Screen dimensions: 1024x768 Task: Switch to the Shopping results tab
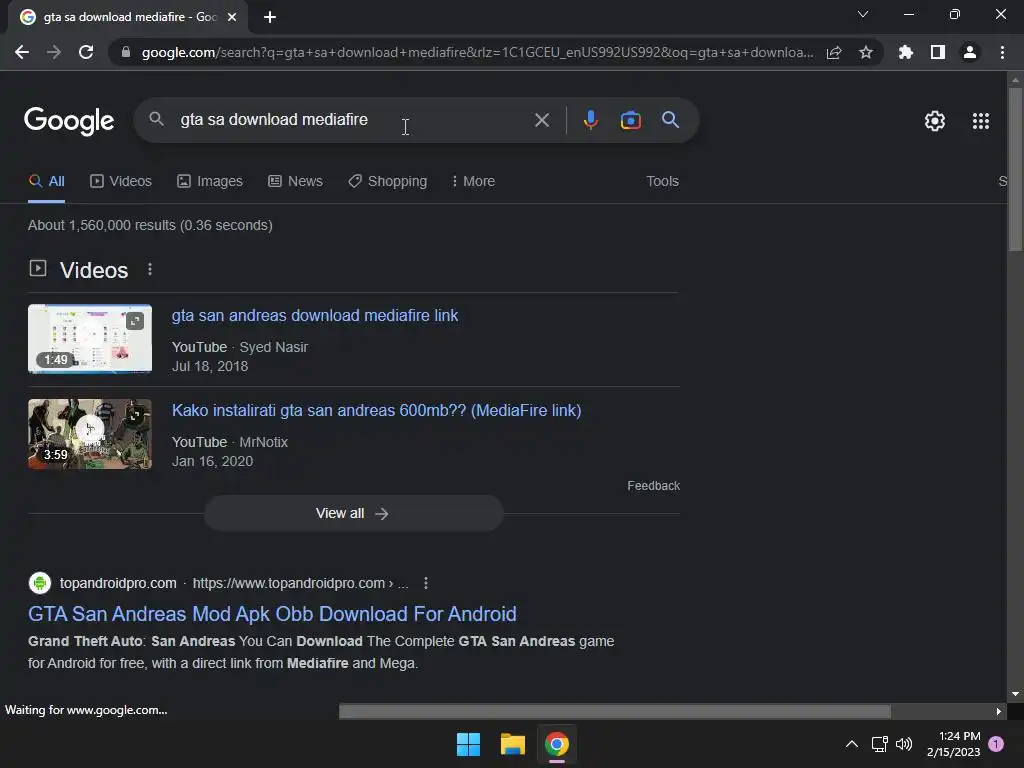(387, 182)
